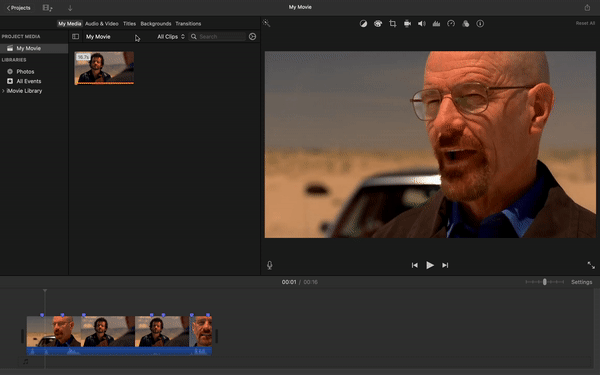Open Noise Reduction and Equalizer icon
Screen dimensions: 600x375
[436, 24]
